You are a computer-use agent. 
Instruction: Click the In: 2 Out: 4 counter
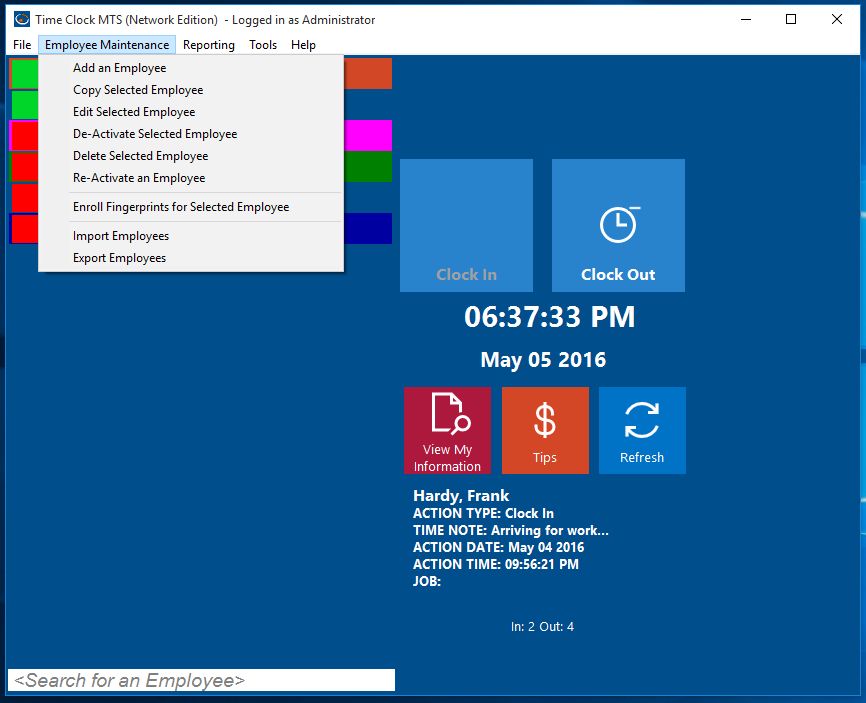click(542, 627)
